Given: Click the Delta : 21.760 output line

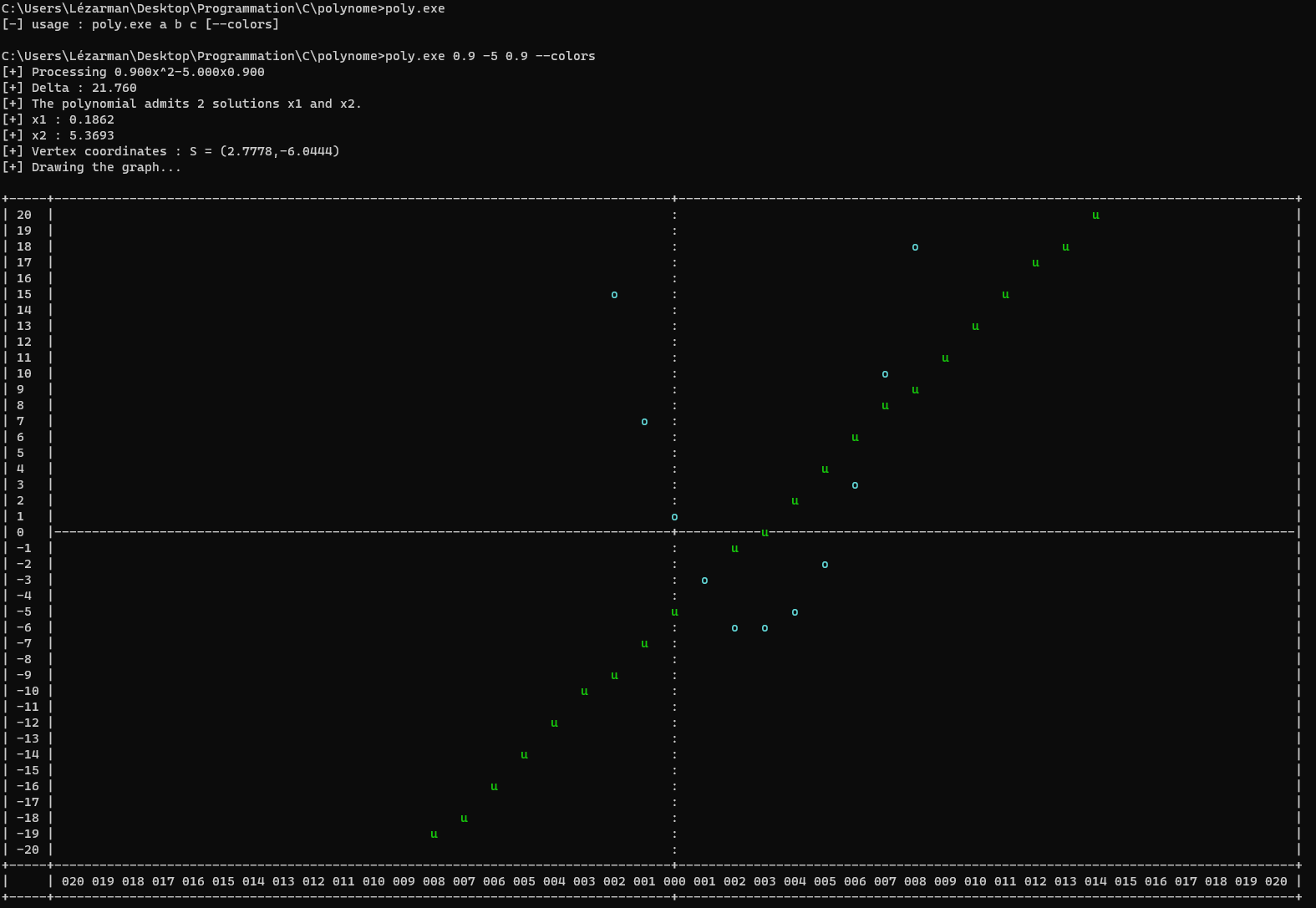Looking at the screenshot, I should (84, 88).
